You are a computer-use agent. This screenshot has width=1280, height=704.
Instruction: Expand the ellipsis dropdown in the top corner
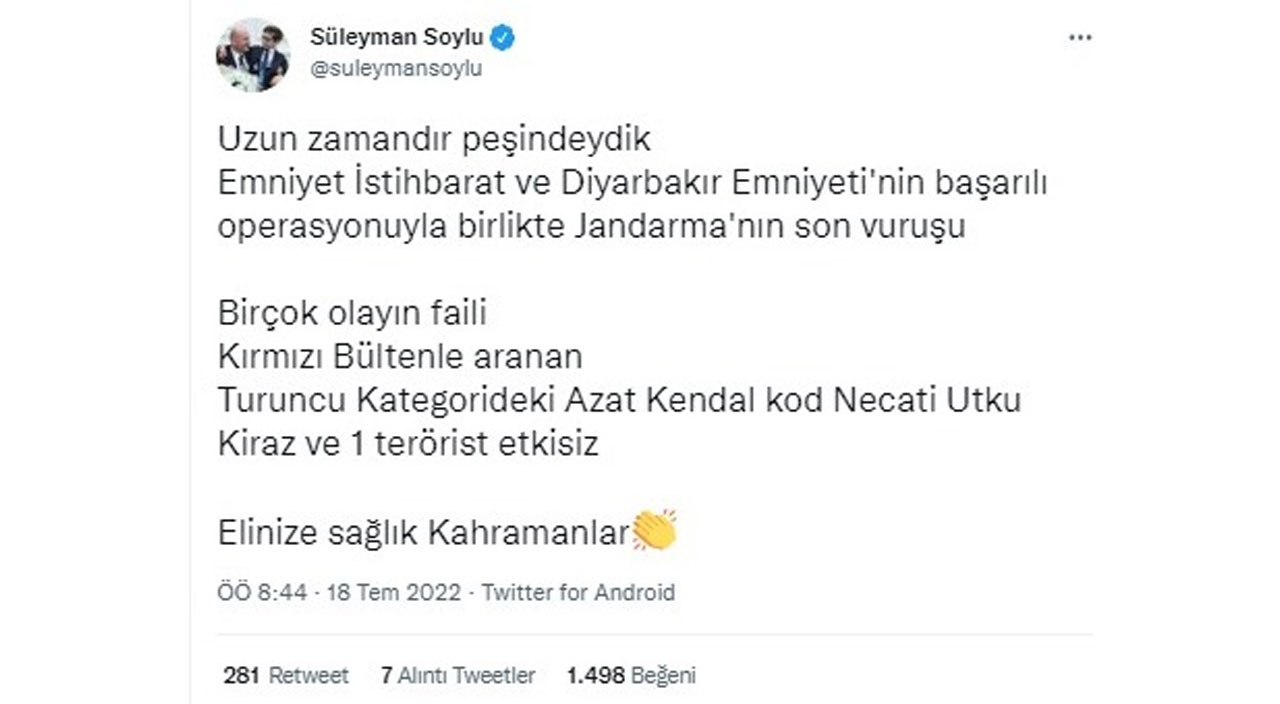[x=1078, y=37]
